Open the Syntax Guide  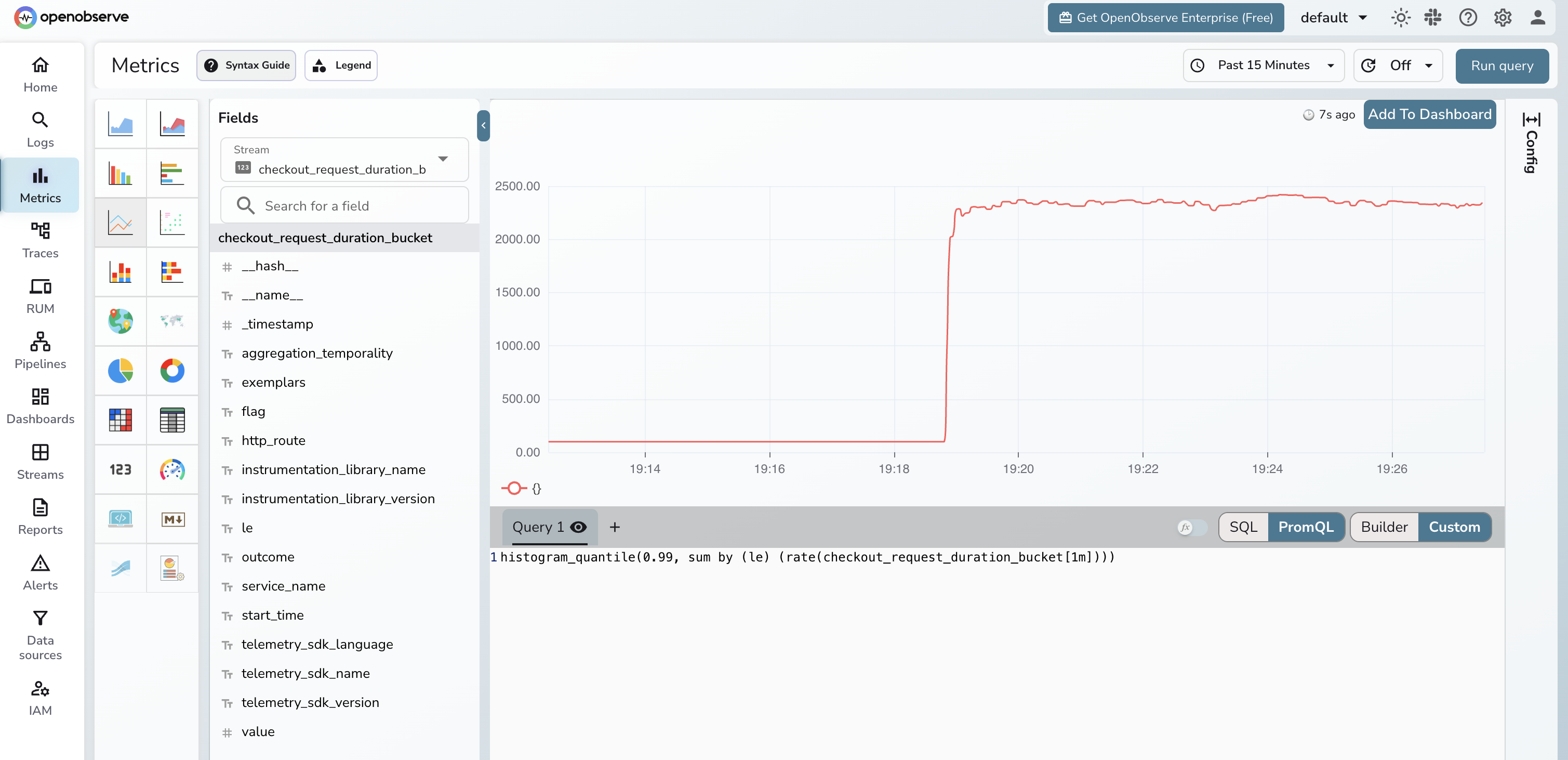tap(246, 65)
